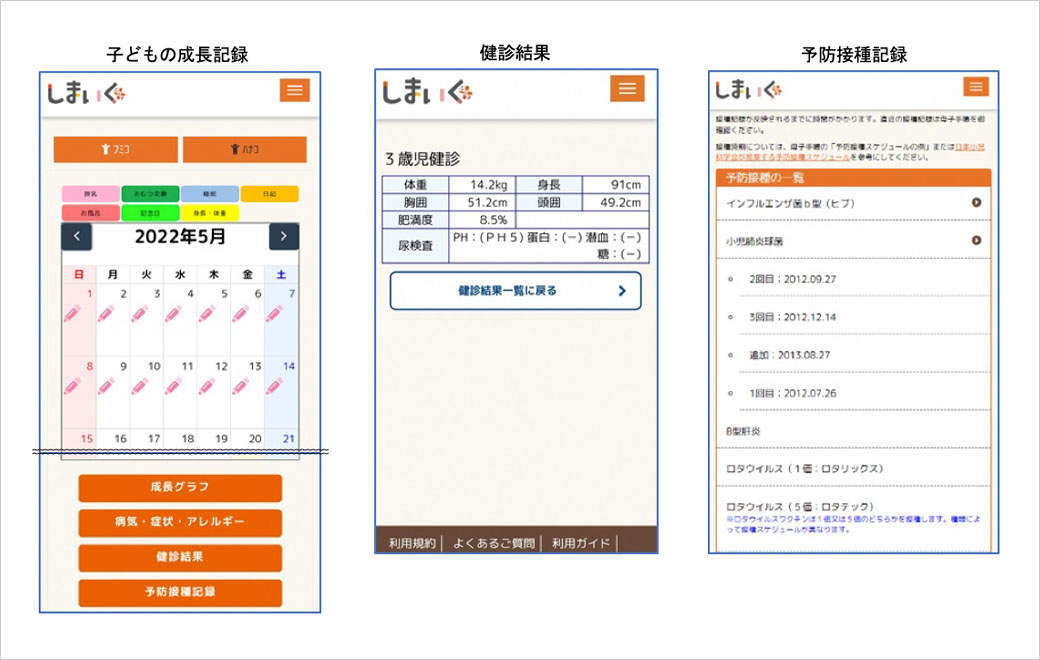This screenshot has width=1040, height=660.
Task: Go to next month in calendar
Action: [284, 237]
